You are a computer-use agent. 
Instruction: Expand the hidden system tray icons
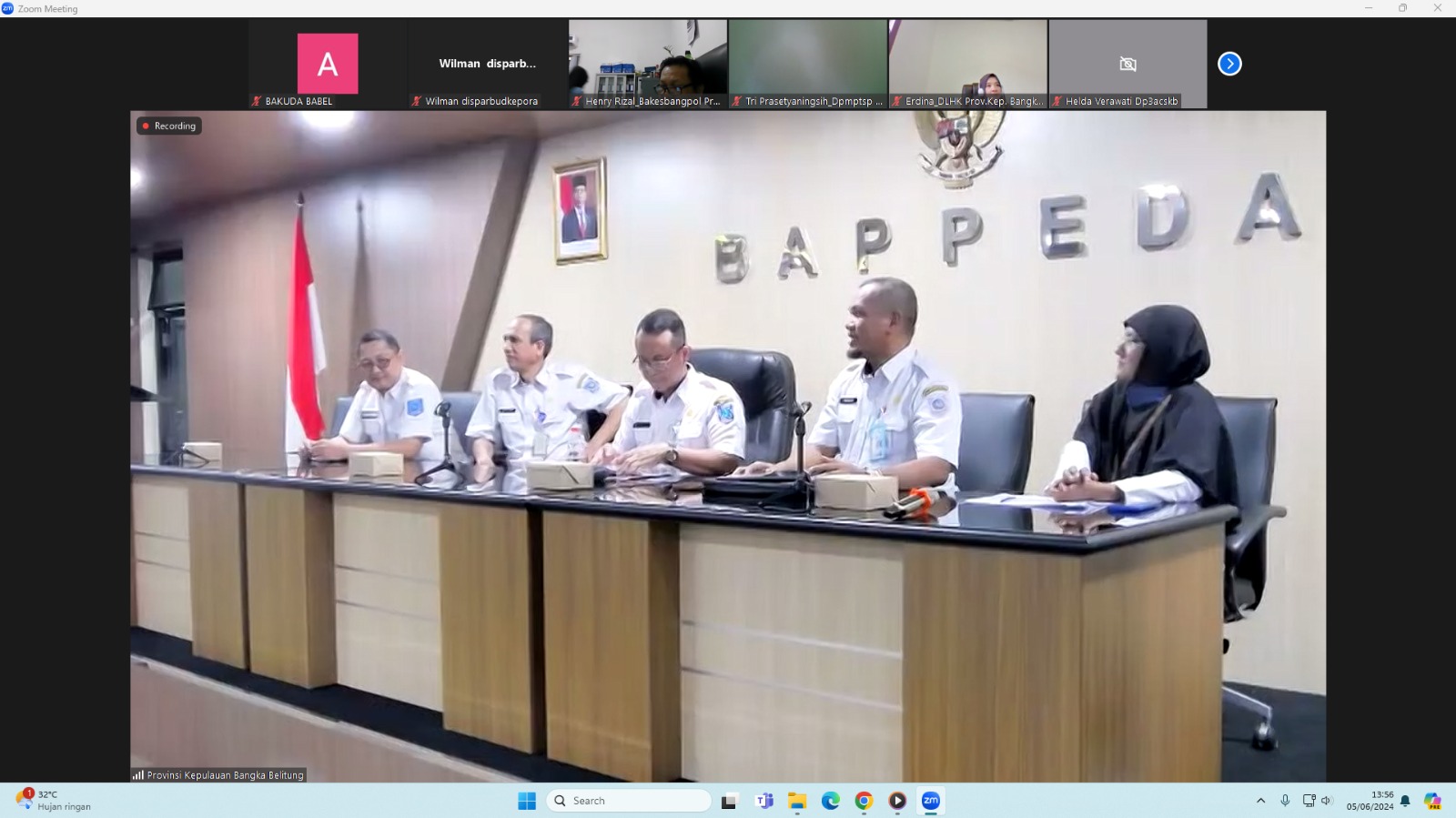click(1260, 801)
